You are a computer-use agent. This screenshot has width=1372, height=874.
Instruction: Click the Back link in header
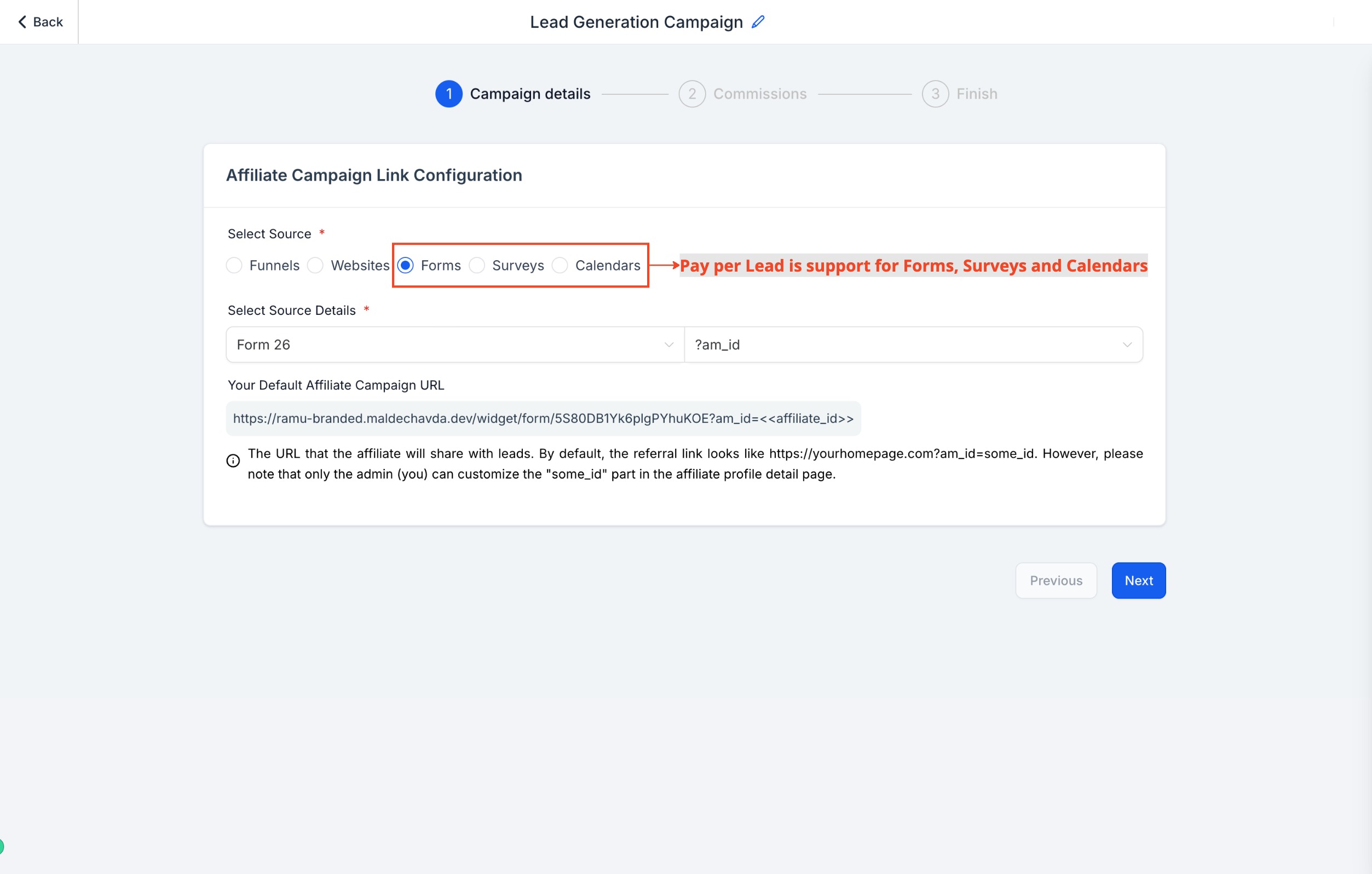(40, 22)
